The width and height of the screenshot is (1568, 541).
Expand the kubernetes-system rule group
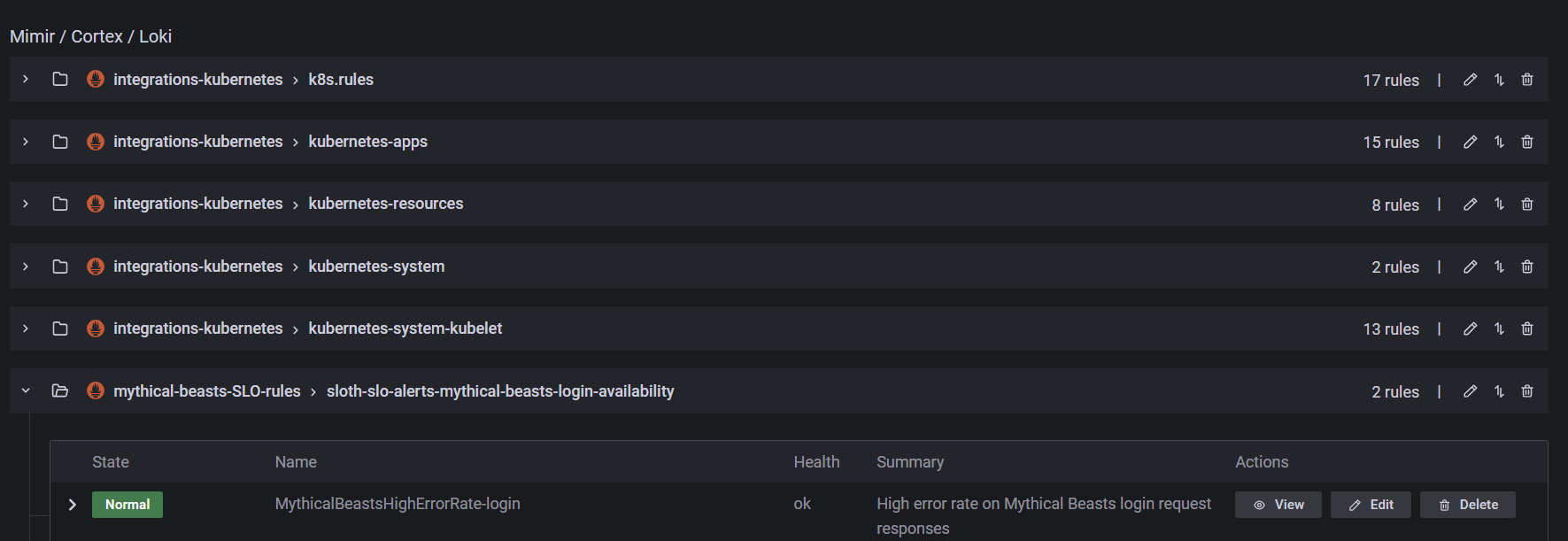[26, 267]
